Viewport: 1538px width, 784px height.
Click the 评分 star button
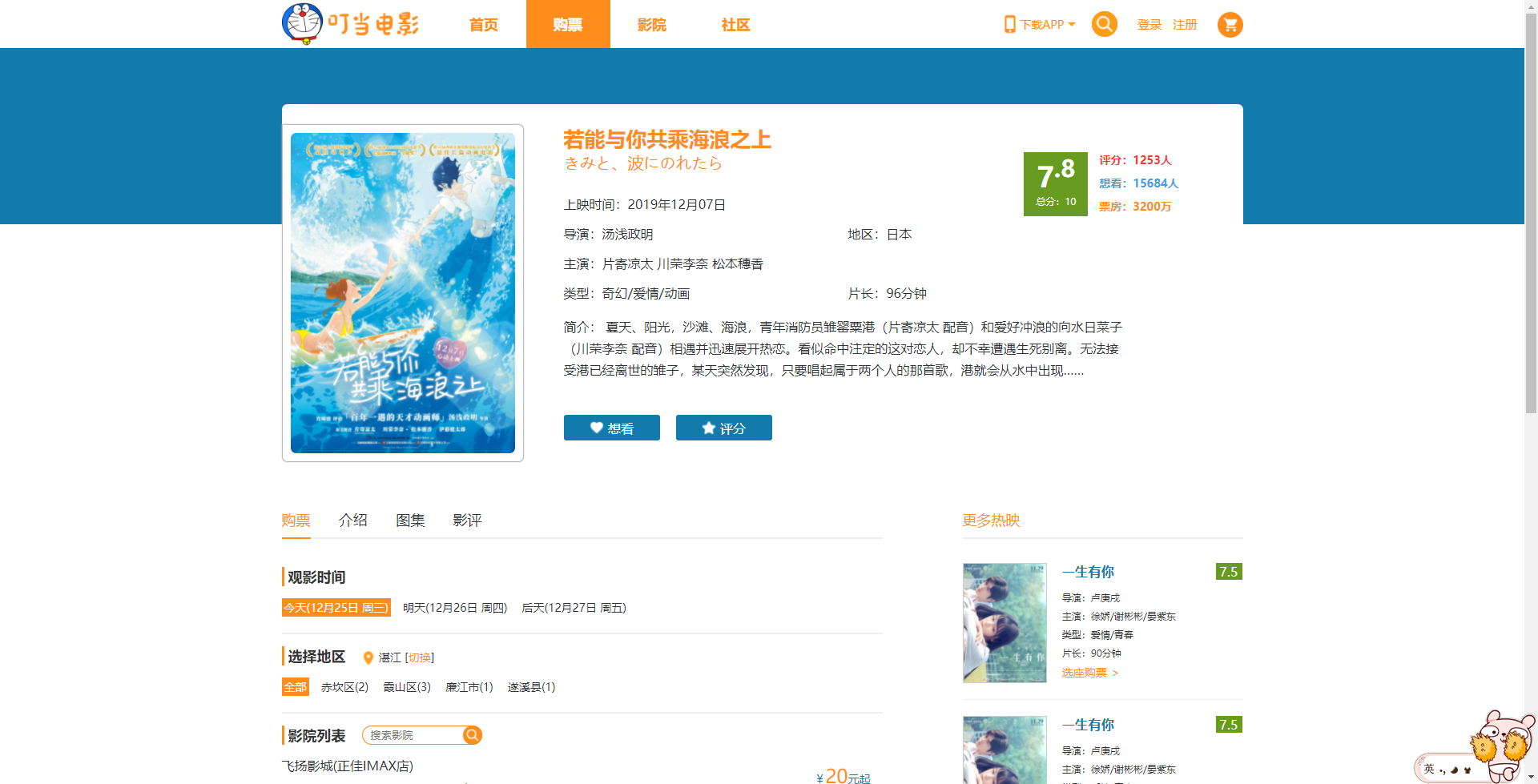[724, 428]
